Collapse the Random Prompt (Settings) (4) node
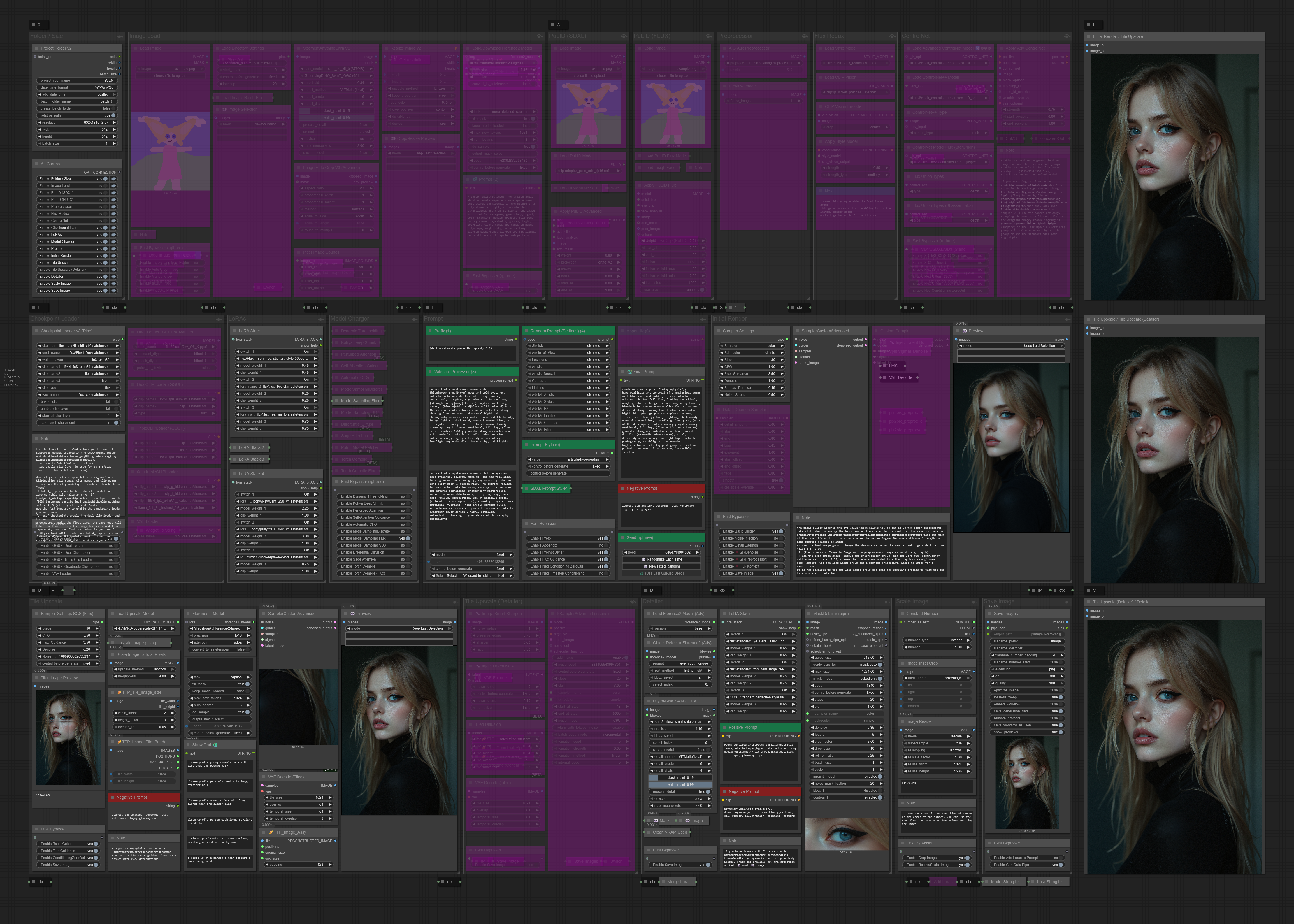 [x=526, y=331]
